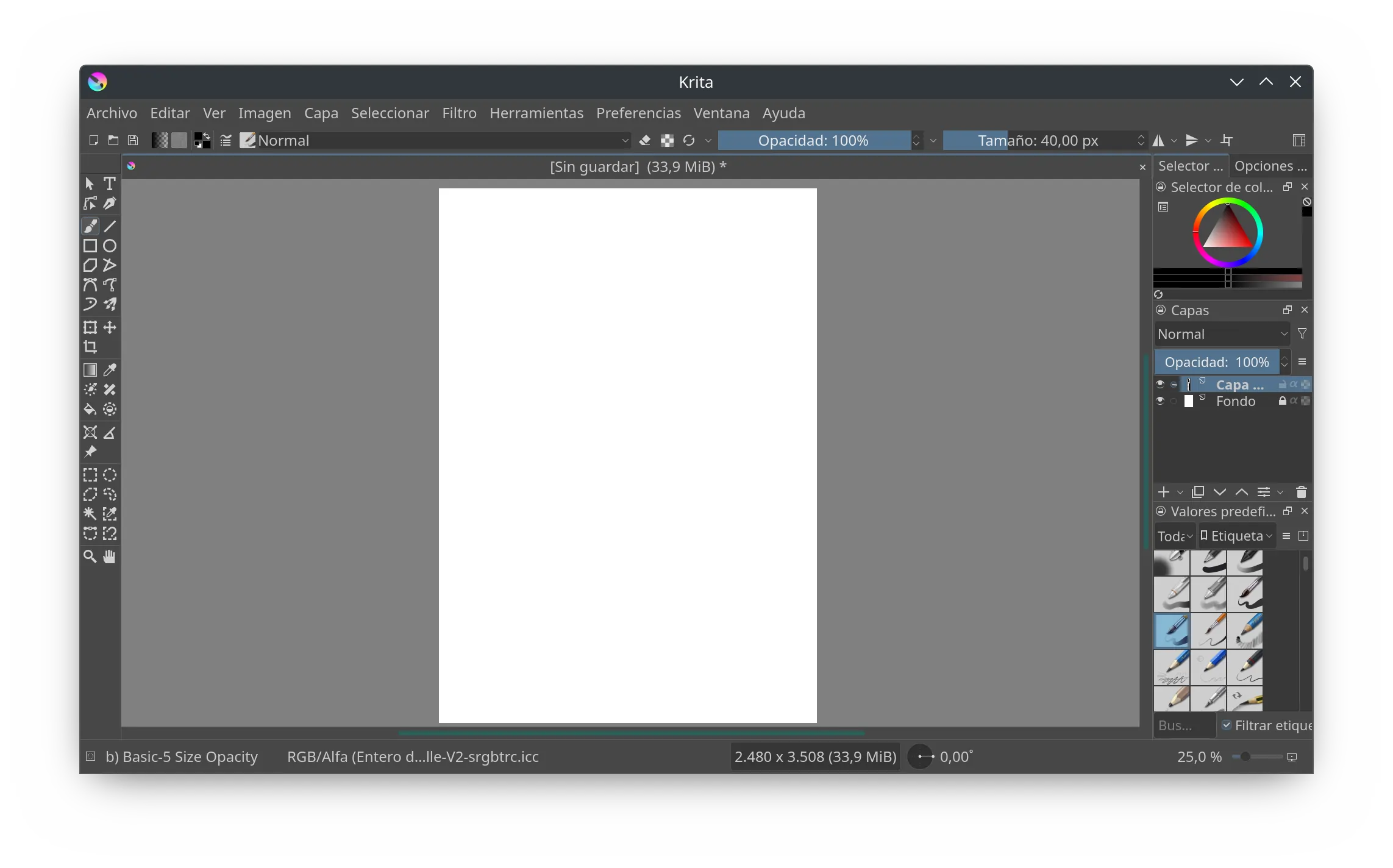Viewport: 1393px width, 868px height.
Task: Toggle eraser mode in the top toolbar
Action: tap(645, 141)
